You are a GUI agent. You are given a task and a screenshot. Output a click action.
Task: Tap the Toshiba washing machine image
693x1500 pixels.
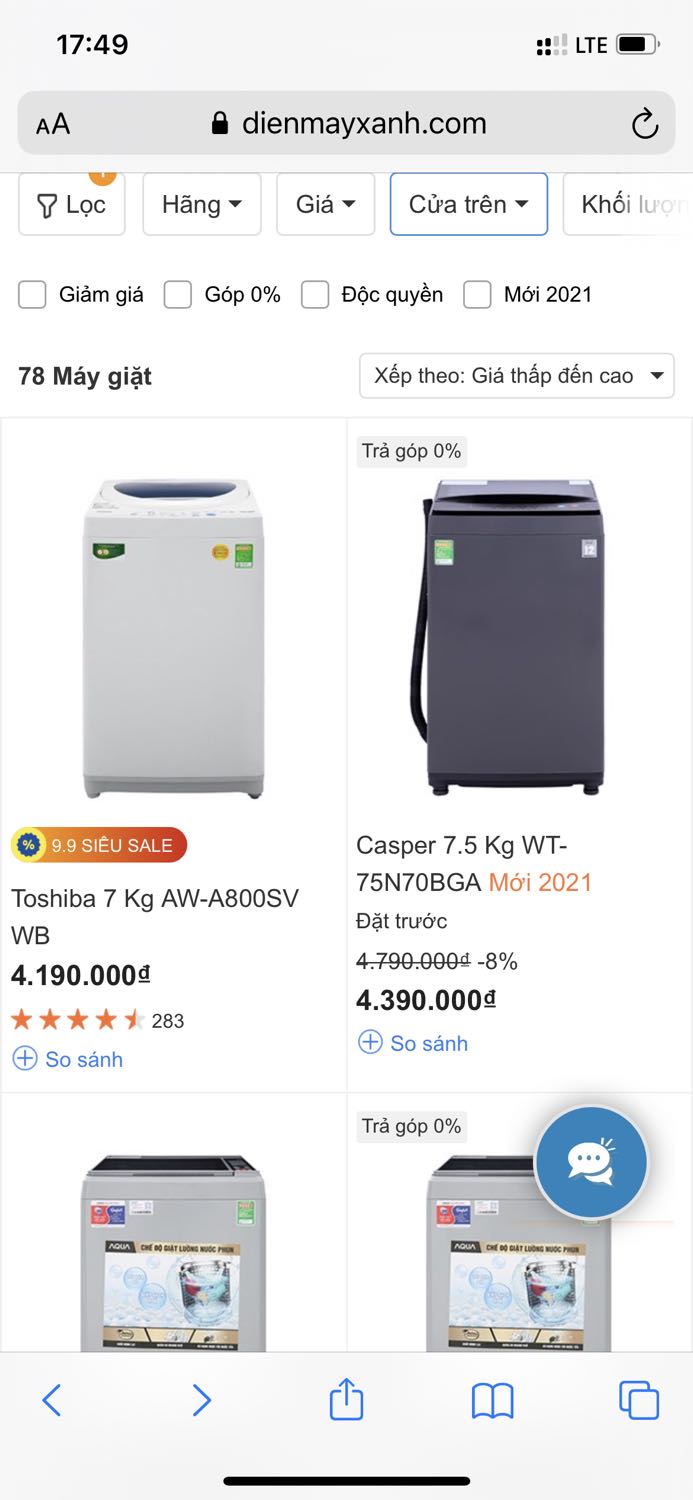[x=174, y=638]
